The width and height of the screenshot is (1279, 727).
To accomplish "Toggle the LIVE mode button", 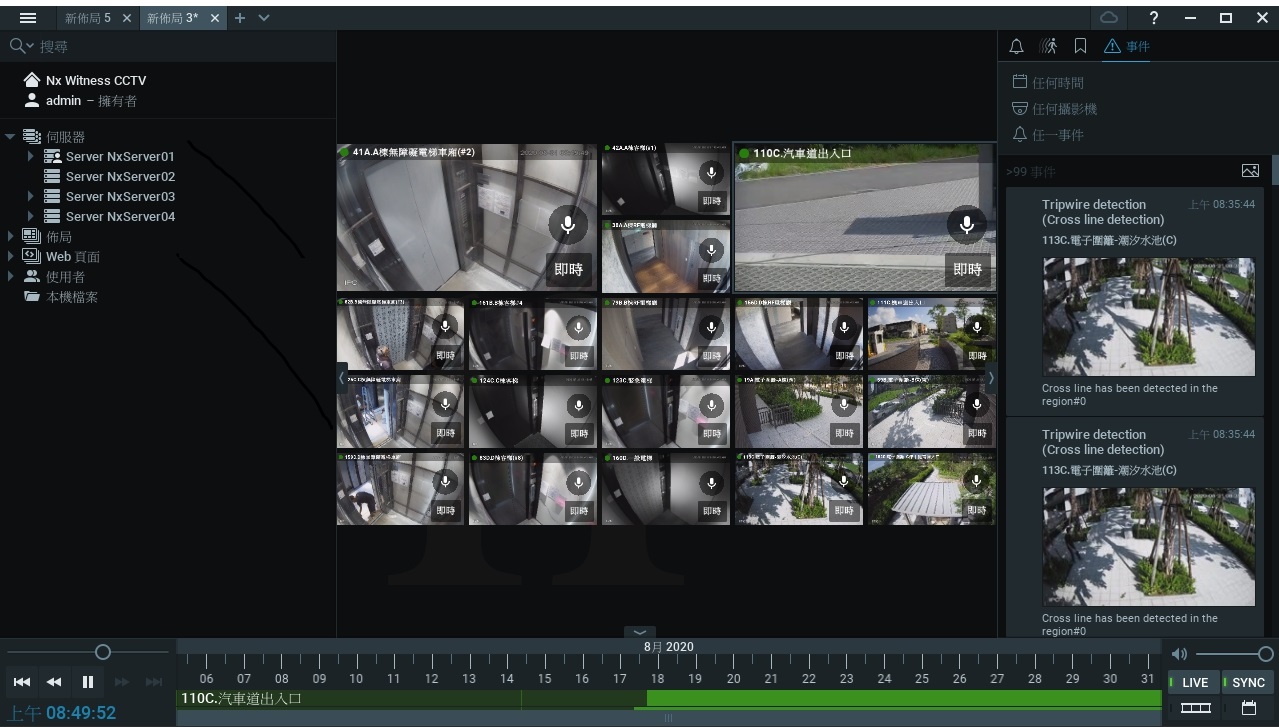I will [x=1194, y=682].
